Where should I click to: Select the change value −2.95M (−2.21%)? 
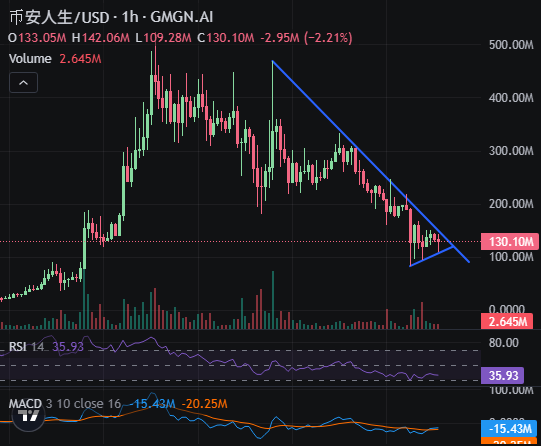pyautogui.click(x=306, y=38)
